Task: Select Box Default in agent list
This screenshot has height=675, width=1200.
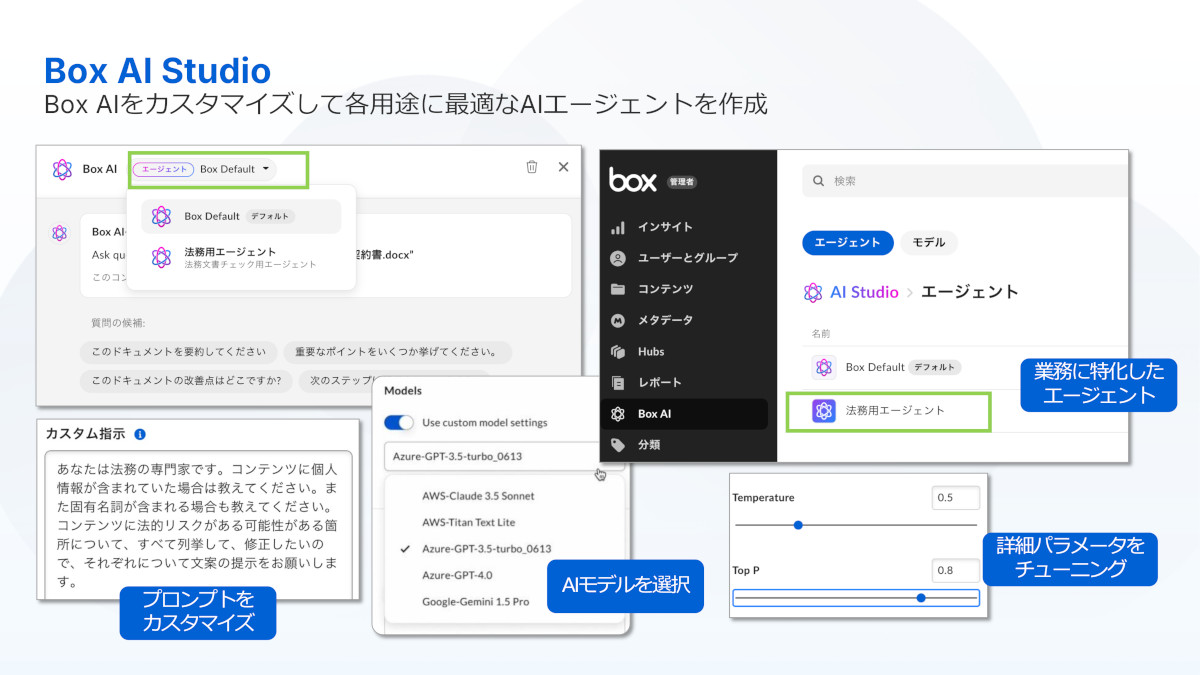Action: [x=241, y=216]
